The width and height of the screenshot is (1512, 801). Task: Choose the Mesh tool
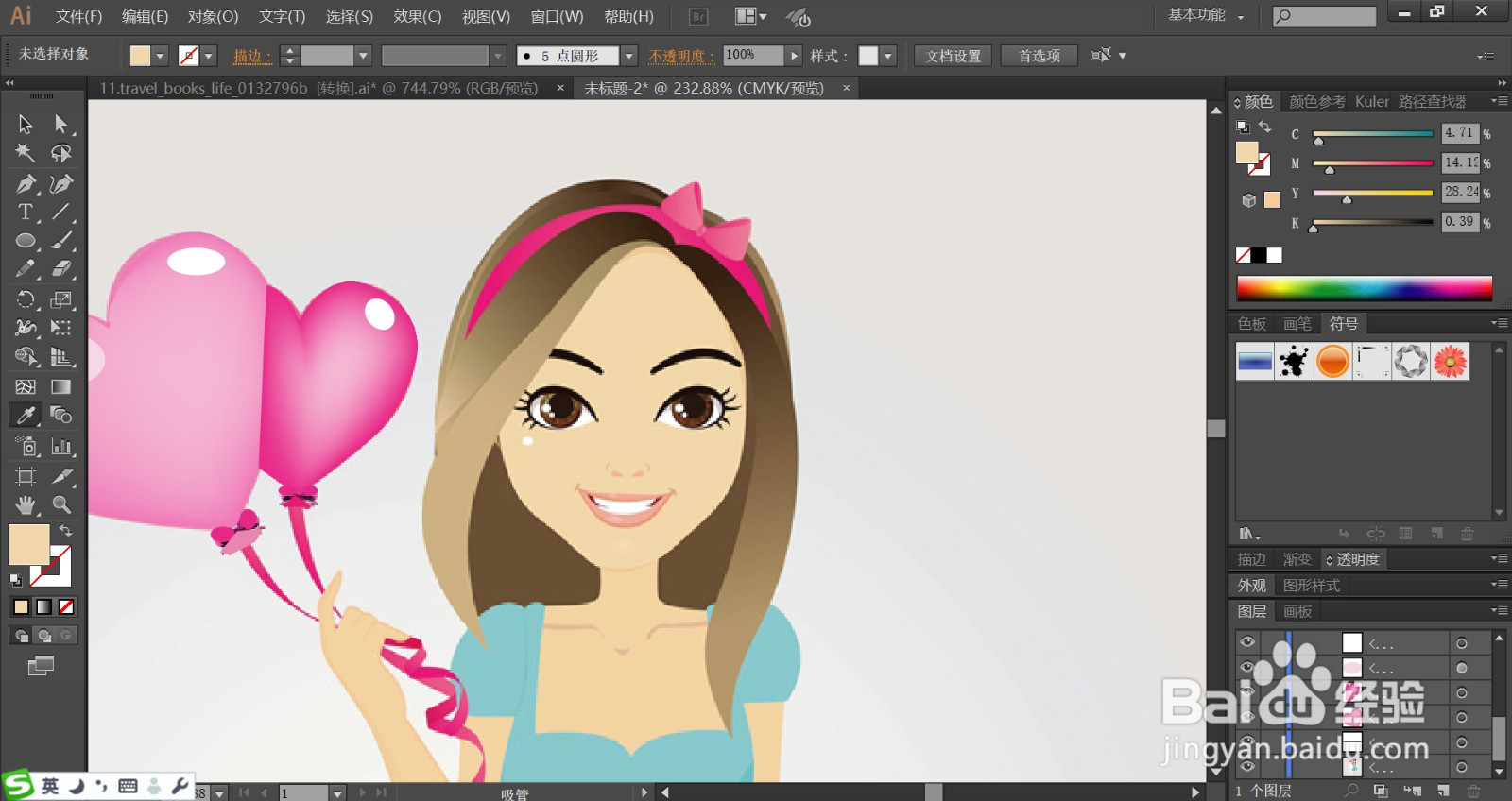click(26, 386)
